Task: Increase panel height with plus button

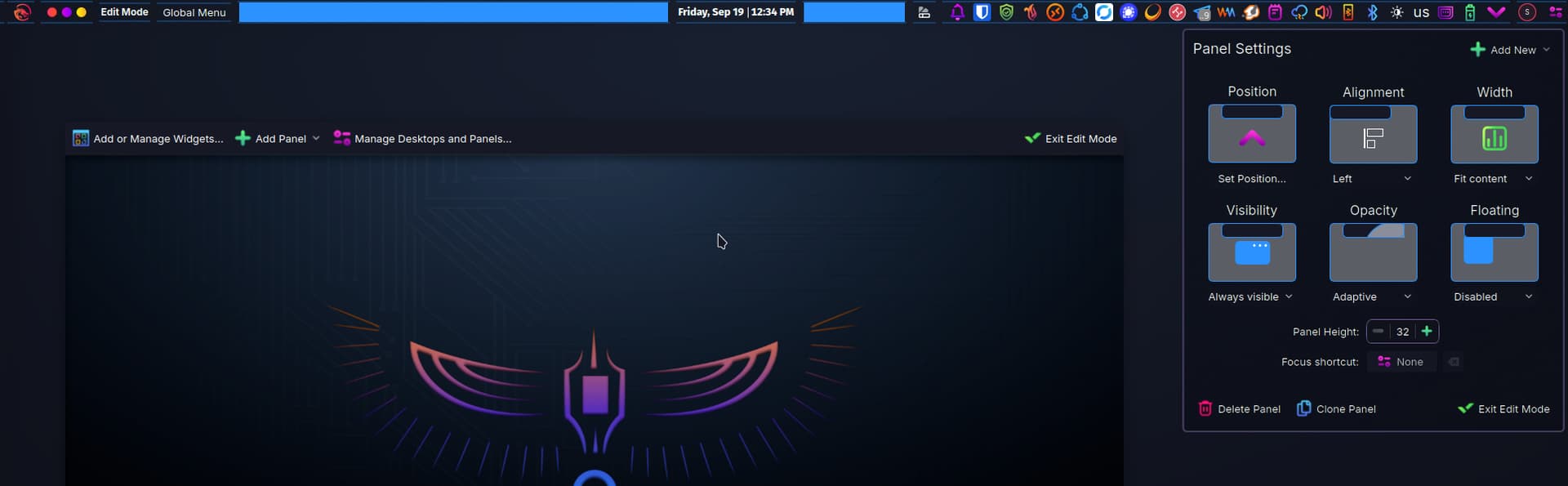Action: coord(1427,332)
